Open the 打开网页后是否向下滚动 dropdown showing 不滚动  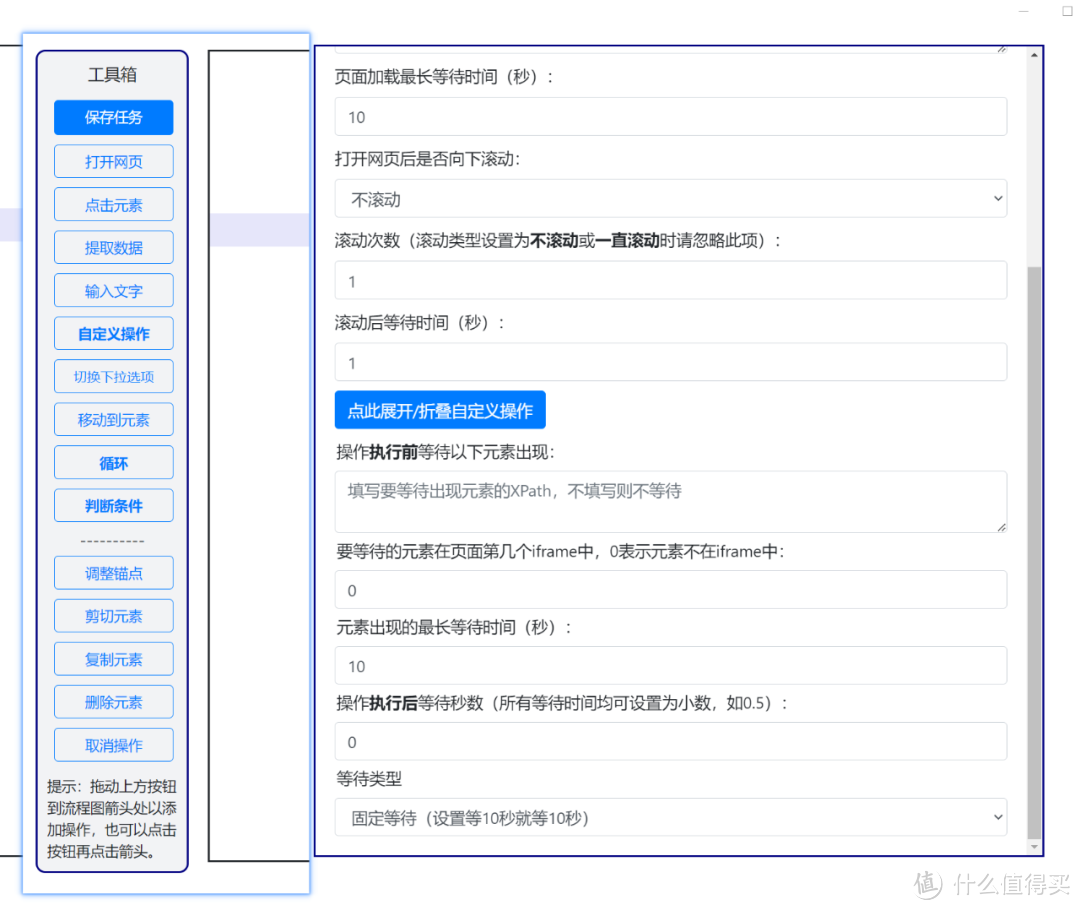pos(671,199)
